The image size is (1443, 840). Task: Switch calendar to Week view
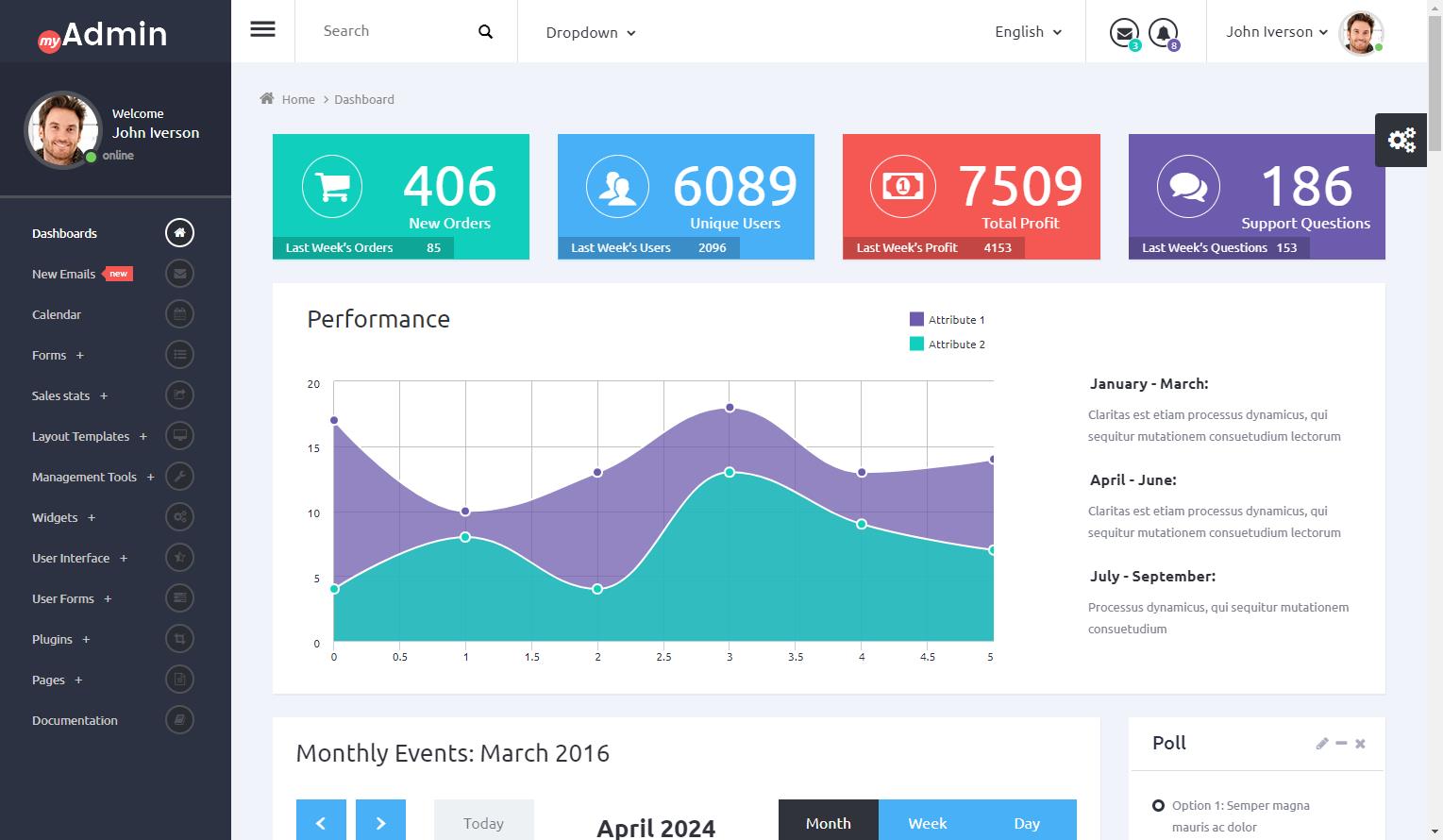pyautogui.click(x=928, y=820)
